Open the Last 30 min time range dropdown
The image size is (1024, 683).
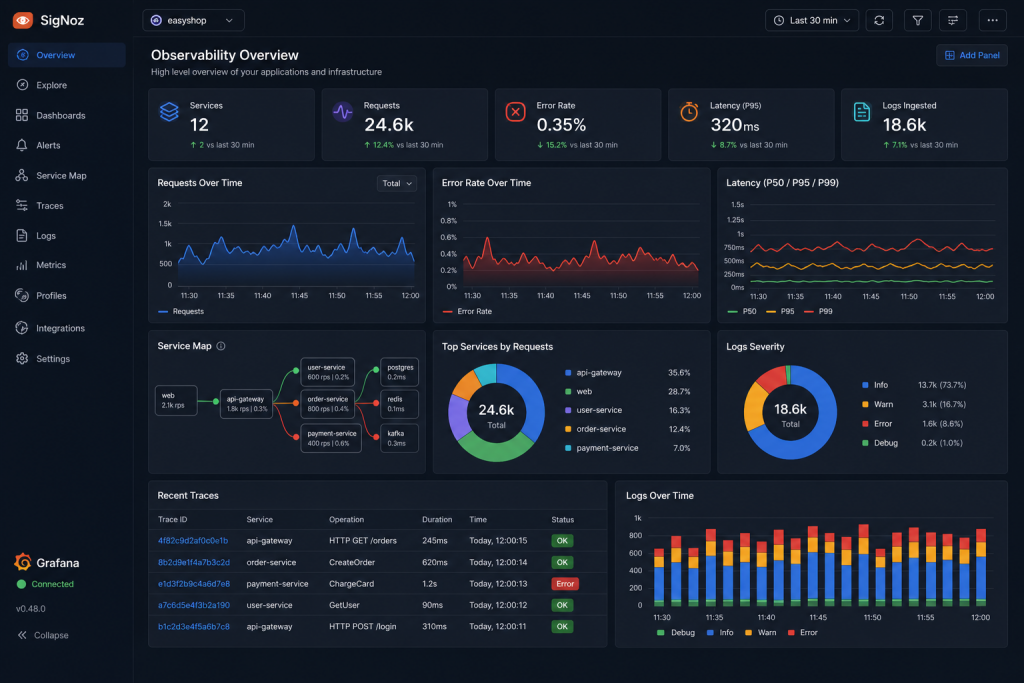tap(812, 20)
